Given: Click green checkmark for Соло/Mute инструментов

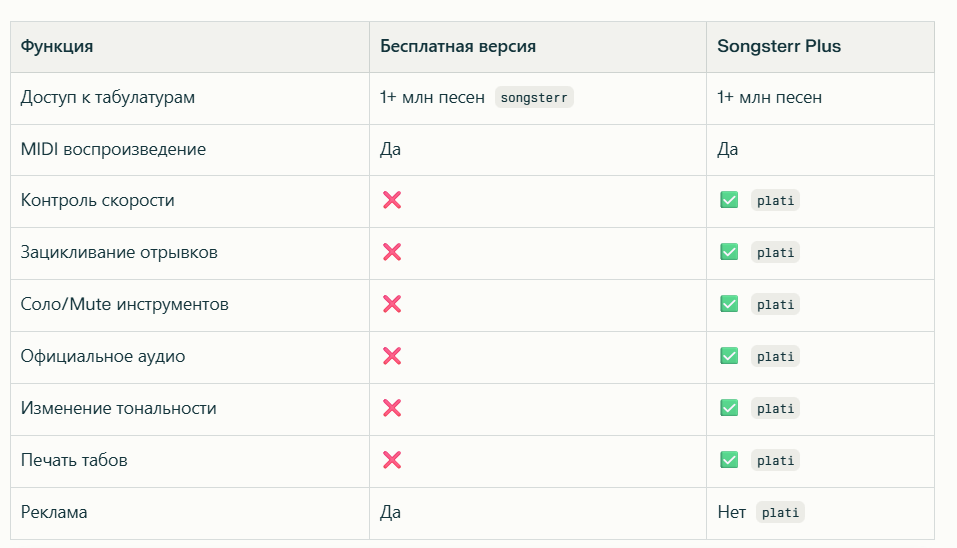Looking at the screenshot, I should [729, 304].
